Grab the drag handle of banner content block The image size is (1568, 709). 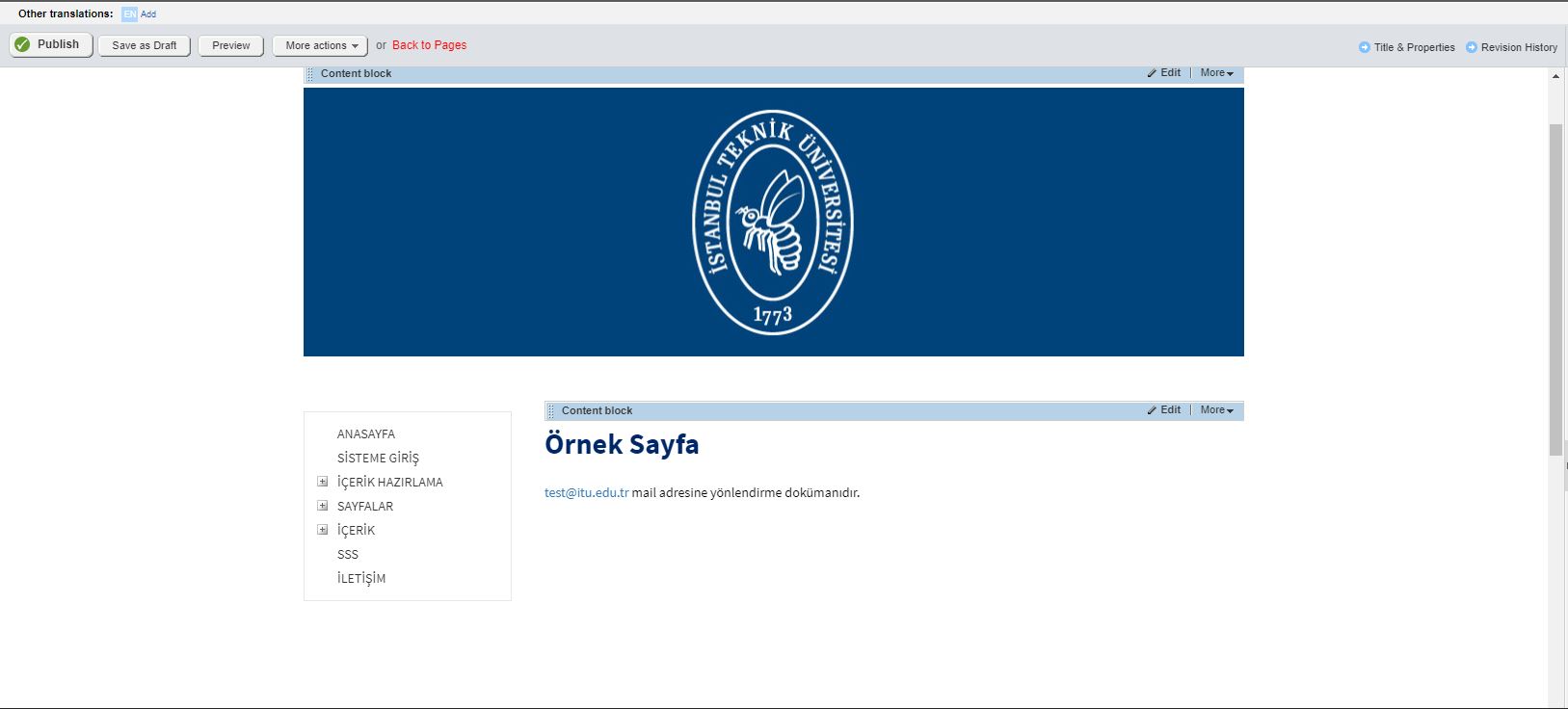pos(309,73)
